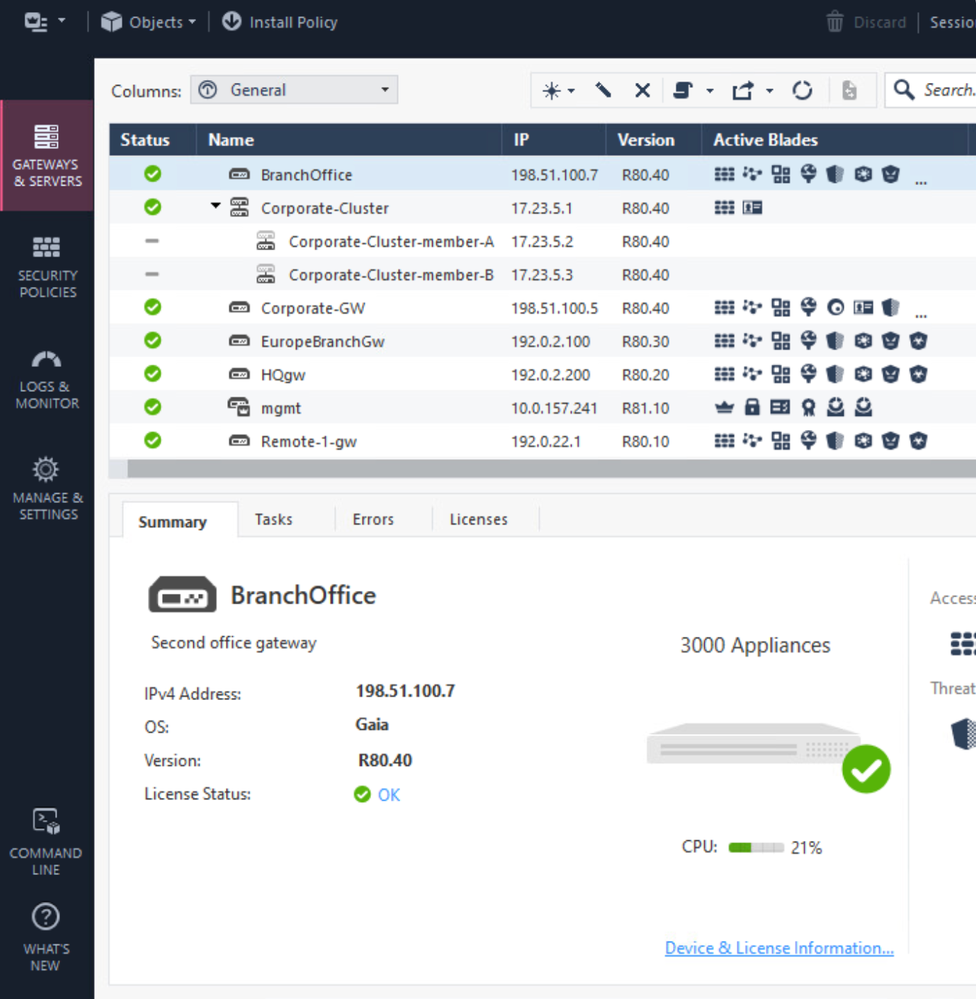Click the Refresh toolbar icon
The width and height of the screenshot is (976, 999).
click(x=802, y=90)
